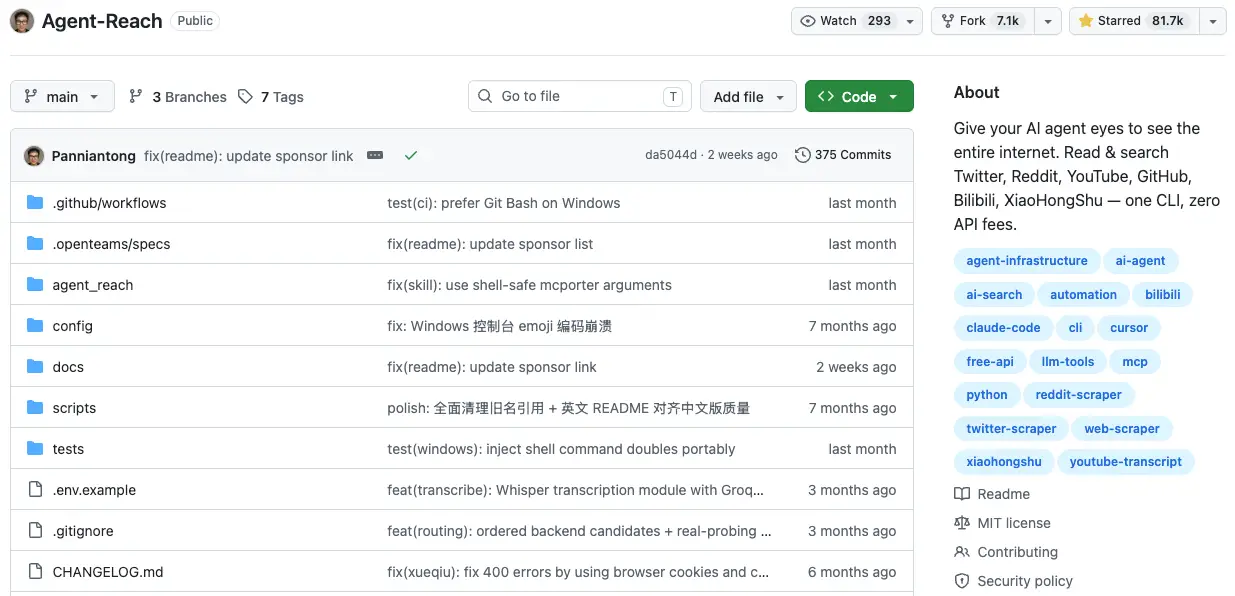Click the magnifier icon in Go to file

coord(485,96)
